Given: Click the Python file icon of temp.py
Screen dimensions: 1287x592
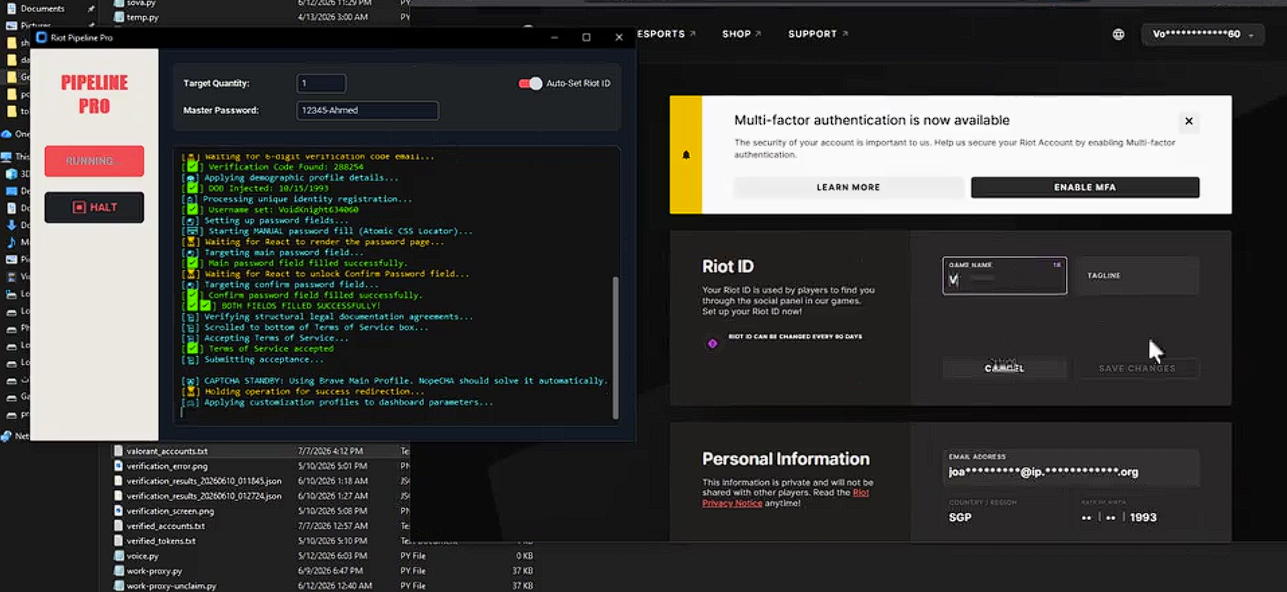Looking at the screenshot, I should (x=118, y=17).
